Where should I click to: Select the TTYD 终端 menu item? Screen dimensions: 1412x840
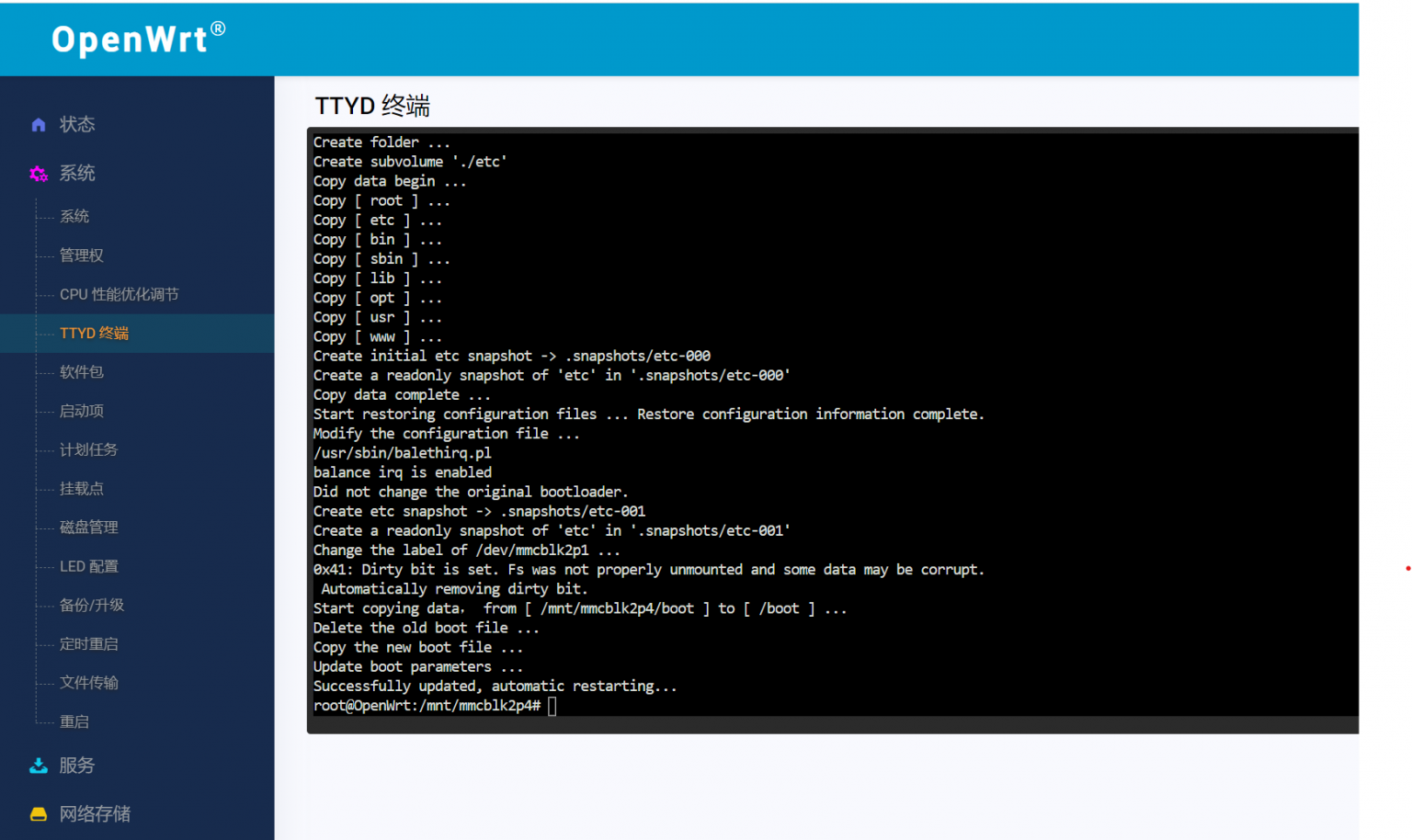94,334
